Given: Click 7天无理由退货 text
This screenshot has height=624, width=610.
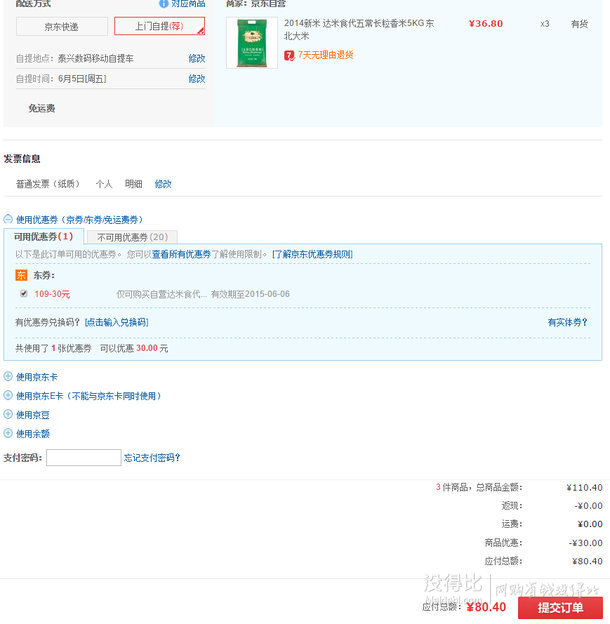Looking at the screenshot, I should [326, 55].
